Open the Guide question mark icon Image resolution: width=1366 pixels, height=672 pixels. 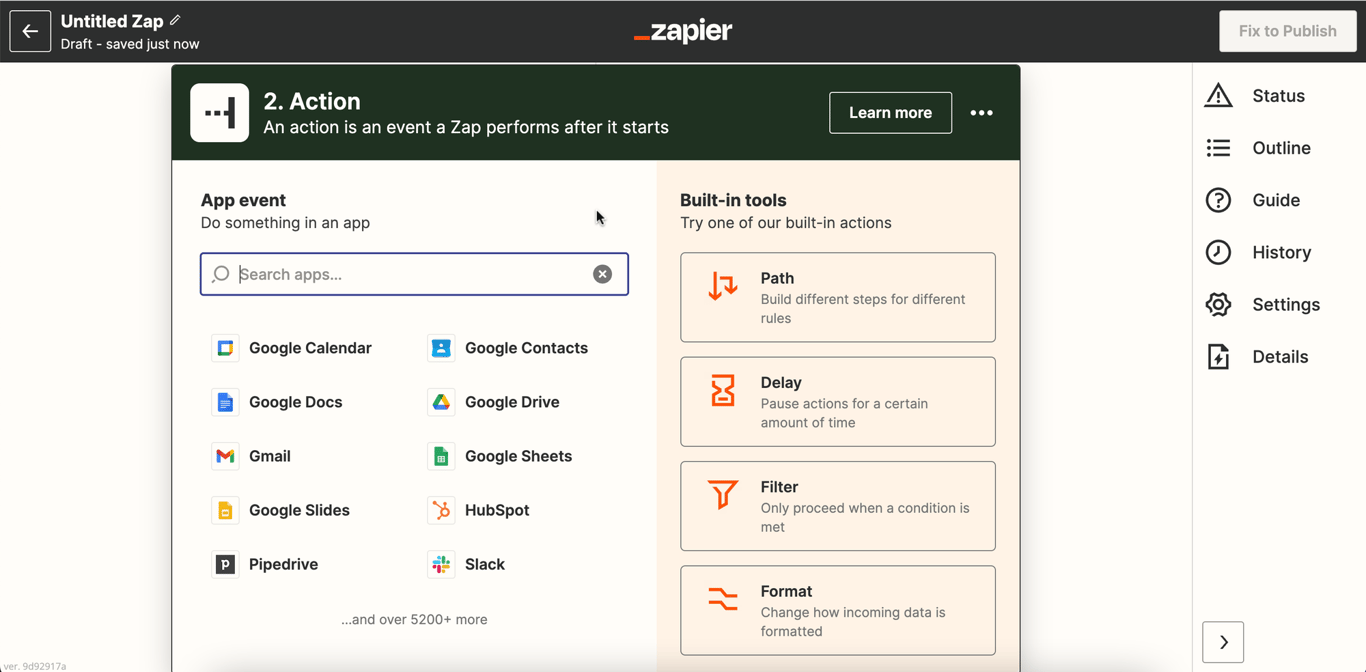[x=1218, y=200]
